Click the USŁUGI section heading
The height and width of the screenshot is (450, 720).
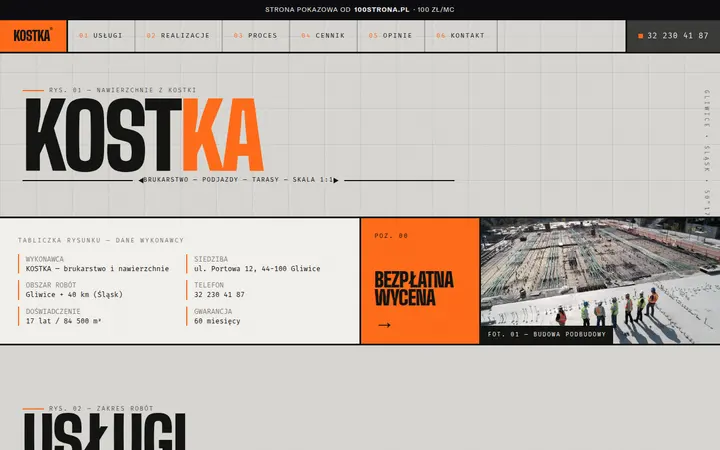pos(105,432)
